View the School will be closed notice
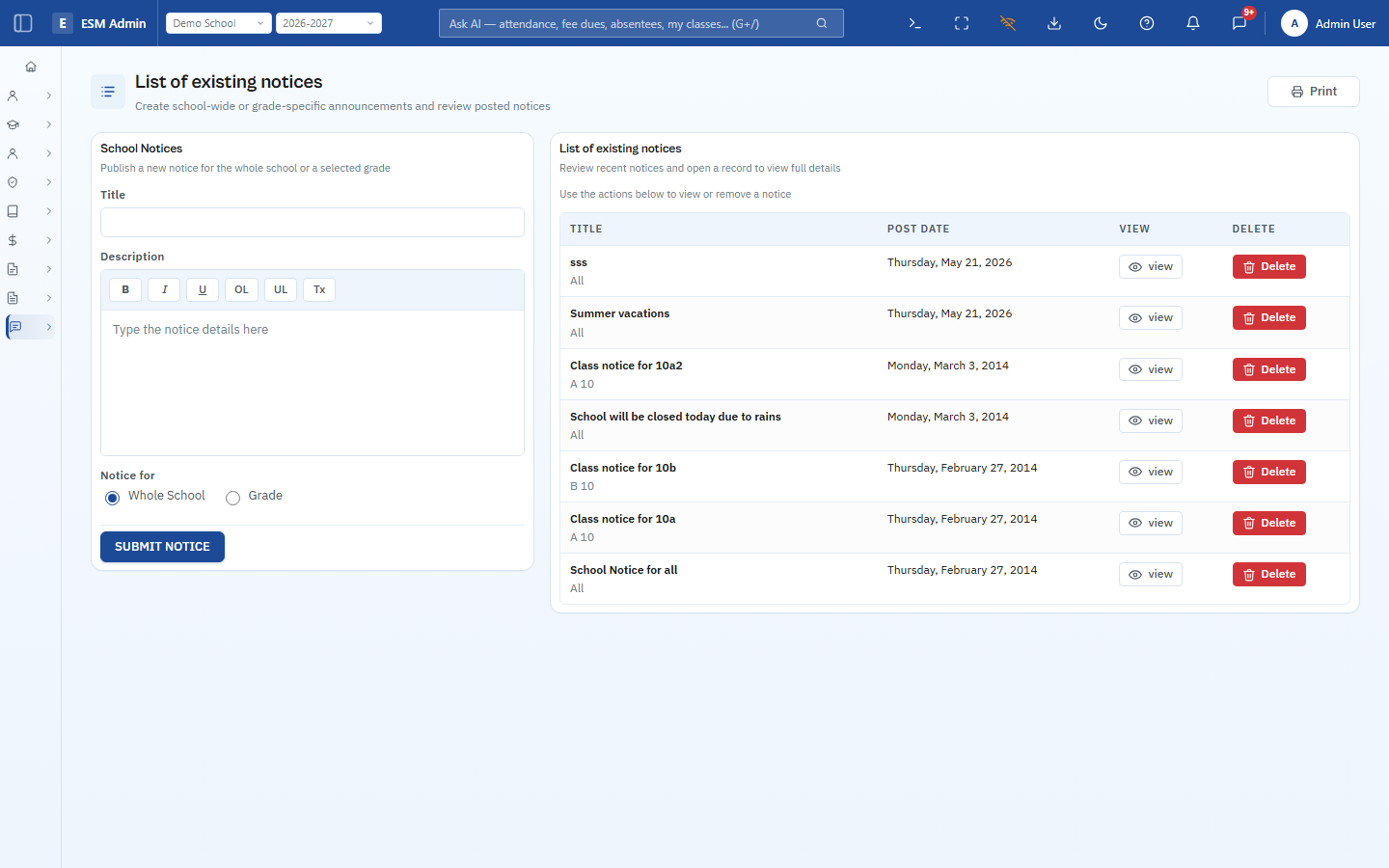Screen dimensions: 1389x868 (x=1151, y=420)
